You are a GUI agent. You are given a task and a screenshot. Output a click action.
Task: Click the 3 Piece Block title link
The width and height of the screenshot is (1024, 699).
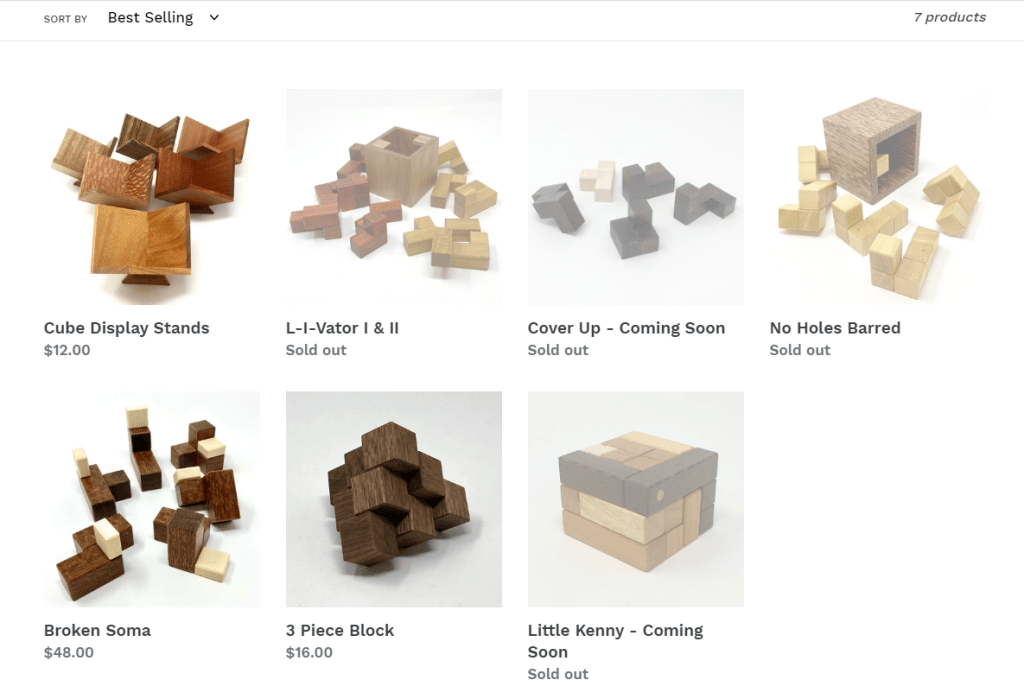click(340, 630)
